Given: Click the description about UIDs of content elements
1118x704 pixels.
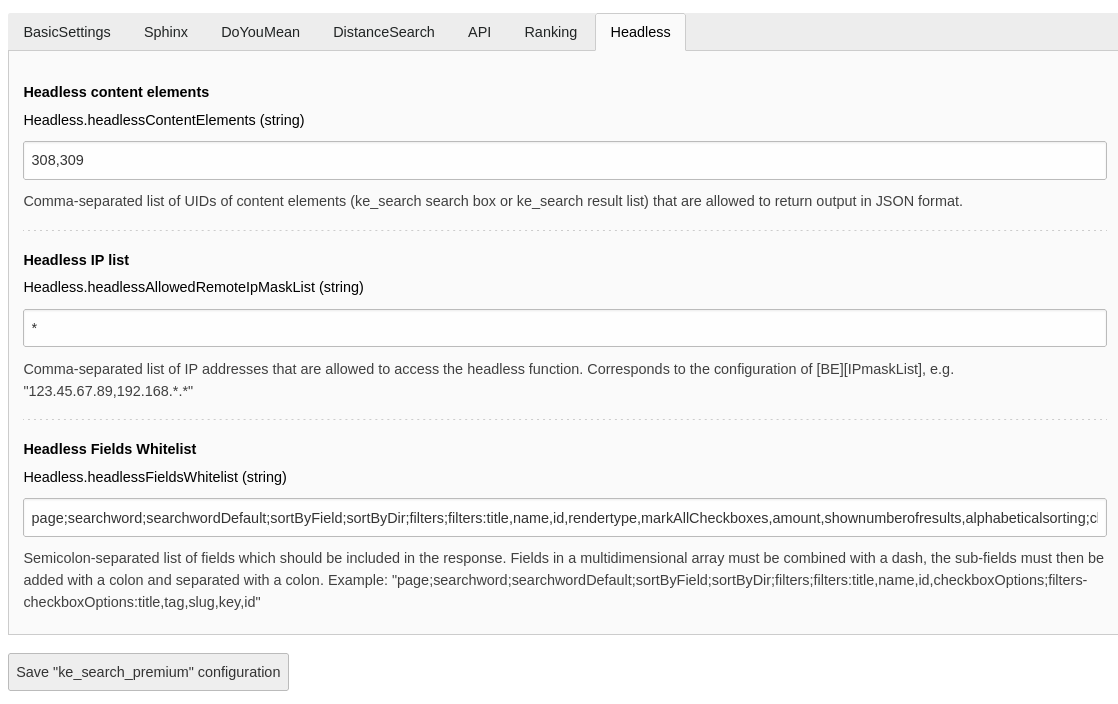Looking at the screenshot, I should pos(492,201).
